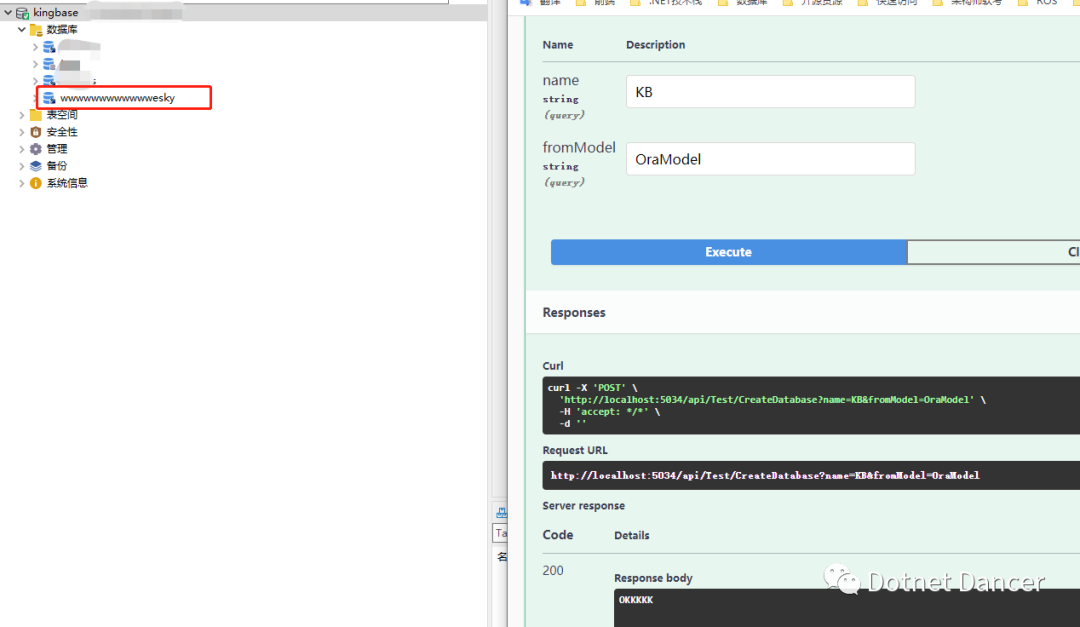This screenshot has height=627, width=1080.
Task: Click the Name column header
Action: click(558, 45)
